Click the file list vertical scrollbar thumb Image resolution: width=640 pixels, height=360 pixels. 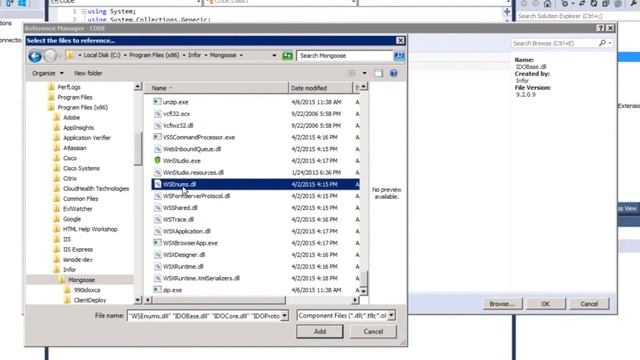pos(363,278)
